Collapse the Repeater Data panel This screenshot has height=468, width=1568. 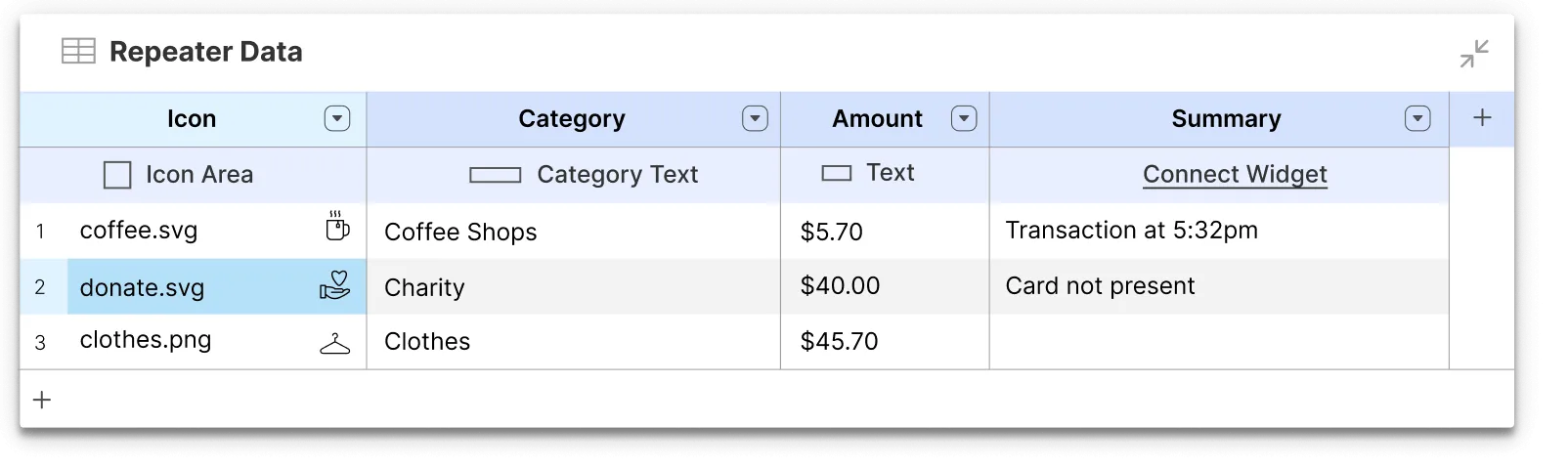(x=1474, y=54)
